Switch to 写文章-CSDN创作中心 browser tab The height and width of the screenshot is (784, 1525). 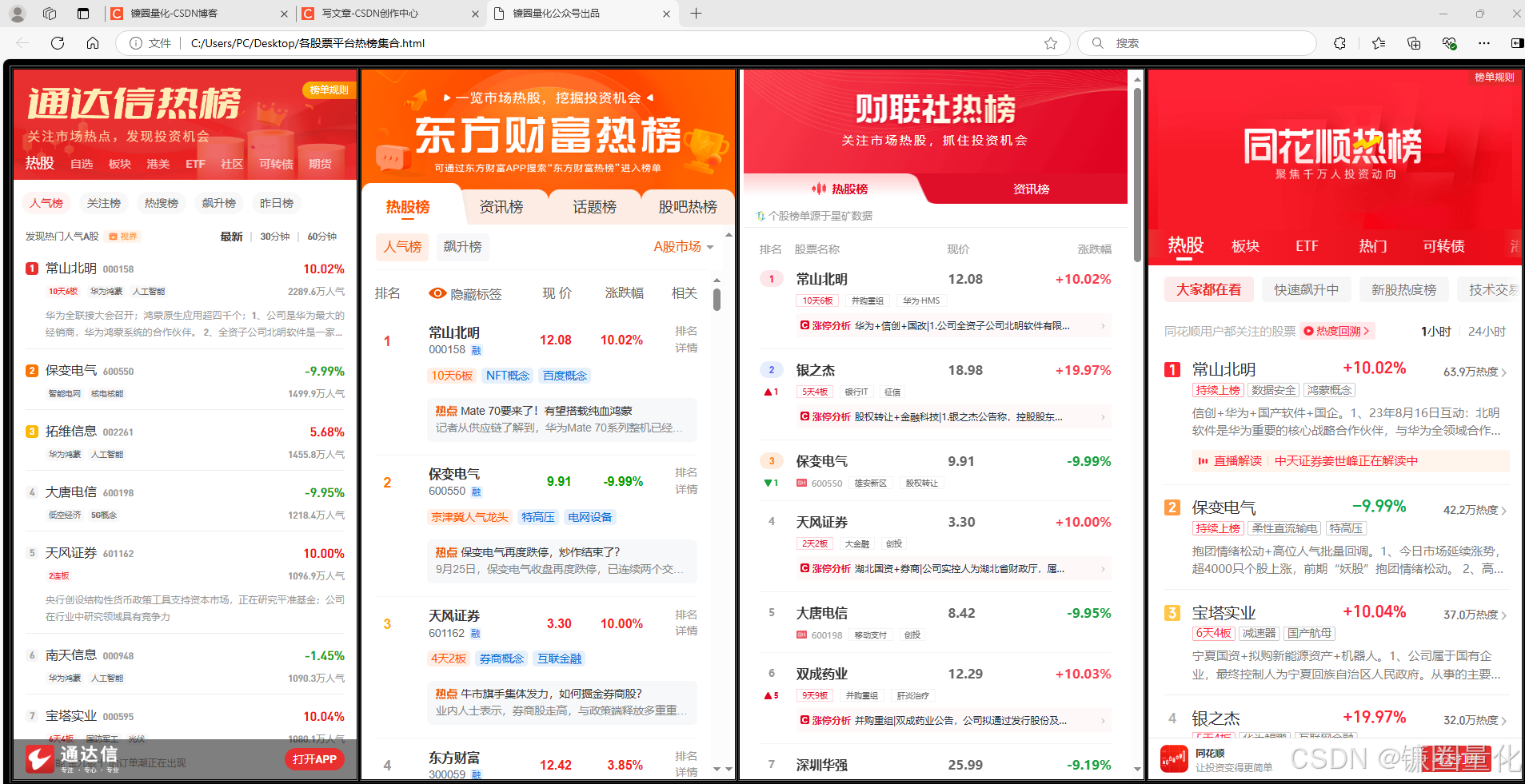click(390, 14)
